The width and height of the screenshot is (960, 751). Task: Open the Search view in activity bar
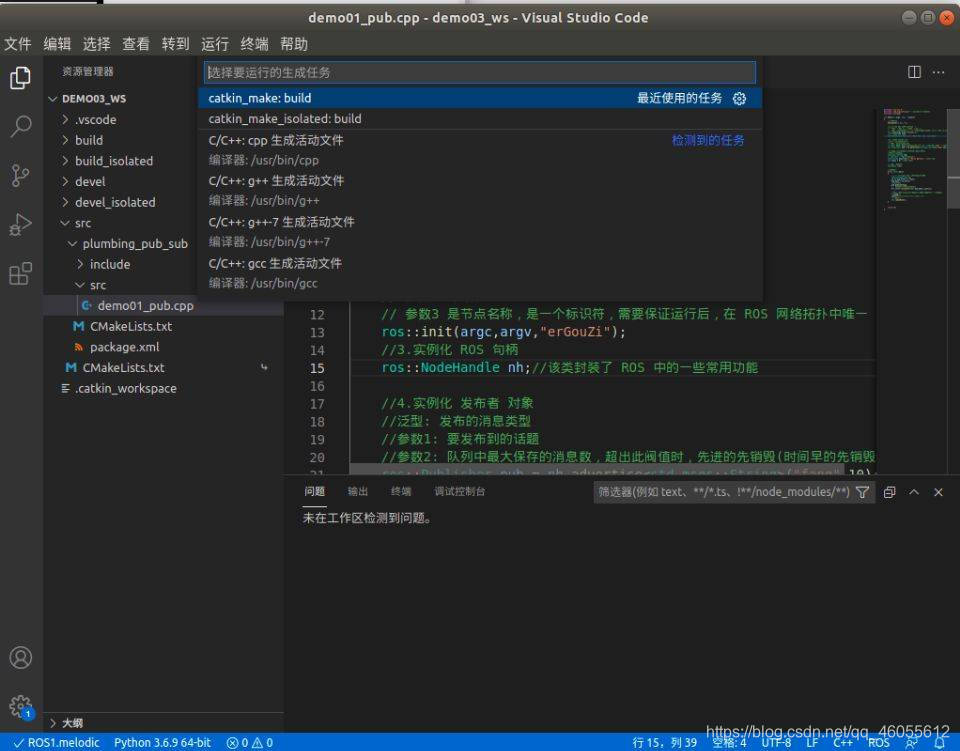[x=20, y=127]
